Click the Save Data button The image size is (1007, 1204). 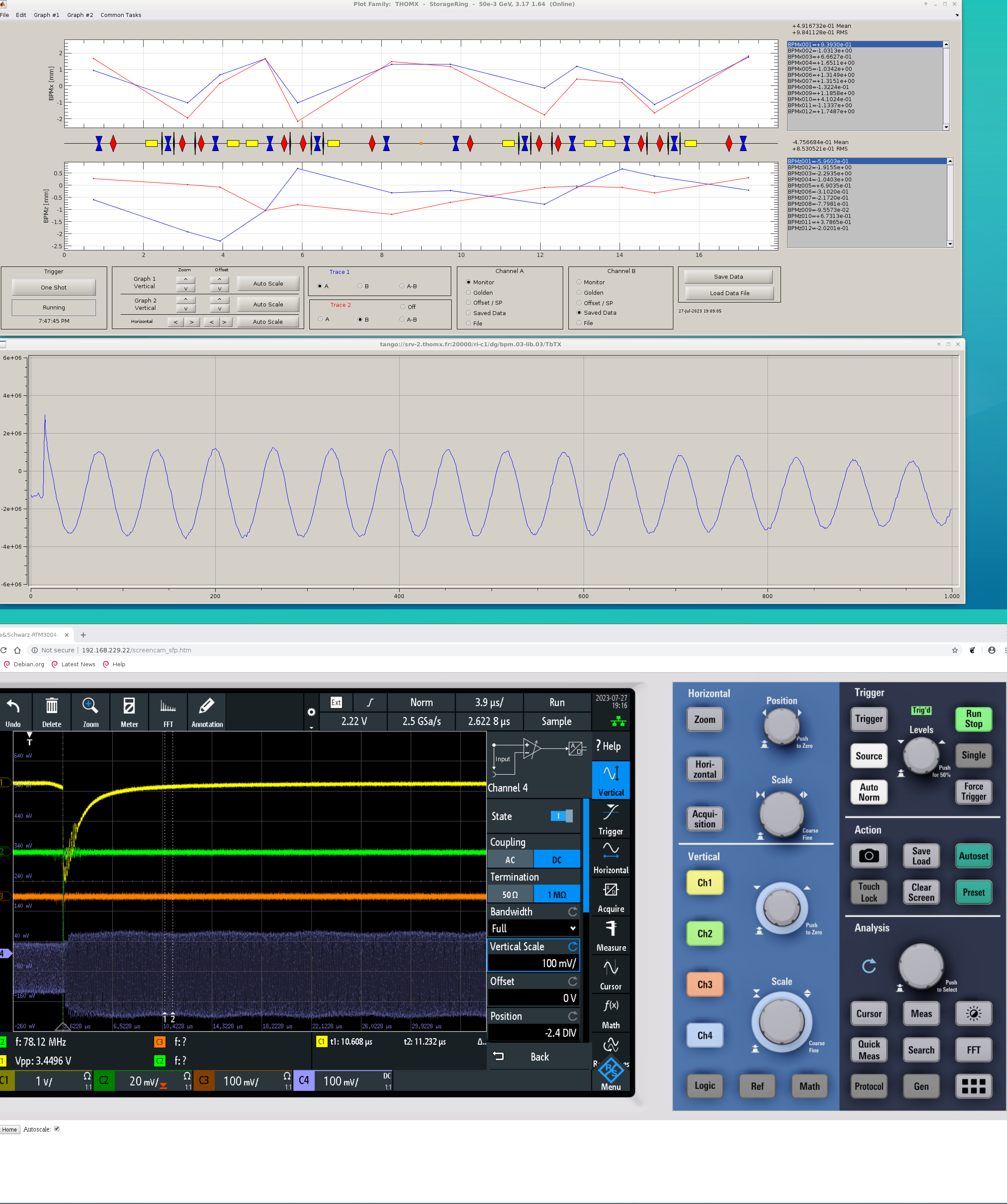click(x=728, y=276)
